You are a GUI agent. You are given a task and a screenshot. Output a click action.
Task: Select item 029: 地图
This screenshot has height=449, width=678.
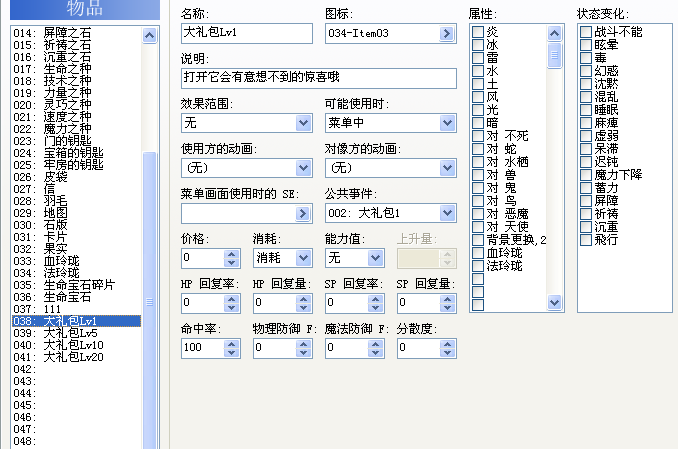coord(77,213)
